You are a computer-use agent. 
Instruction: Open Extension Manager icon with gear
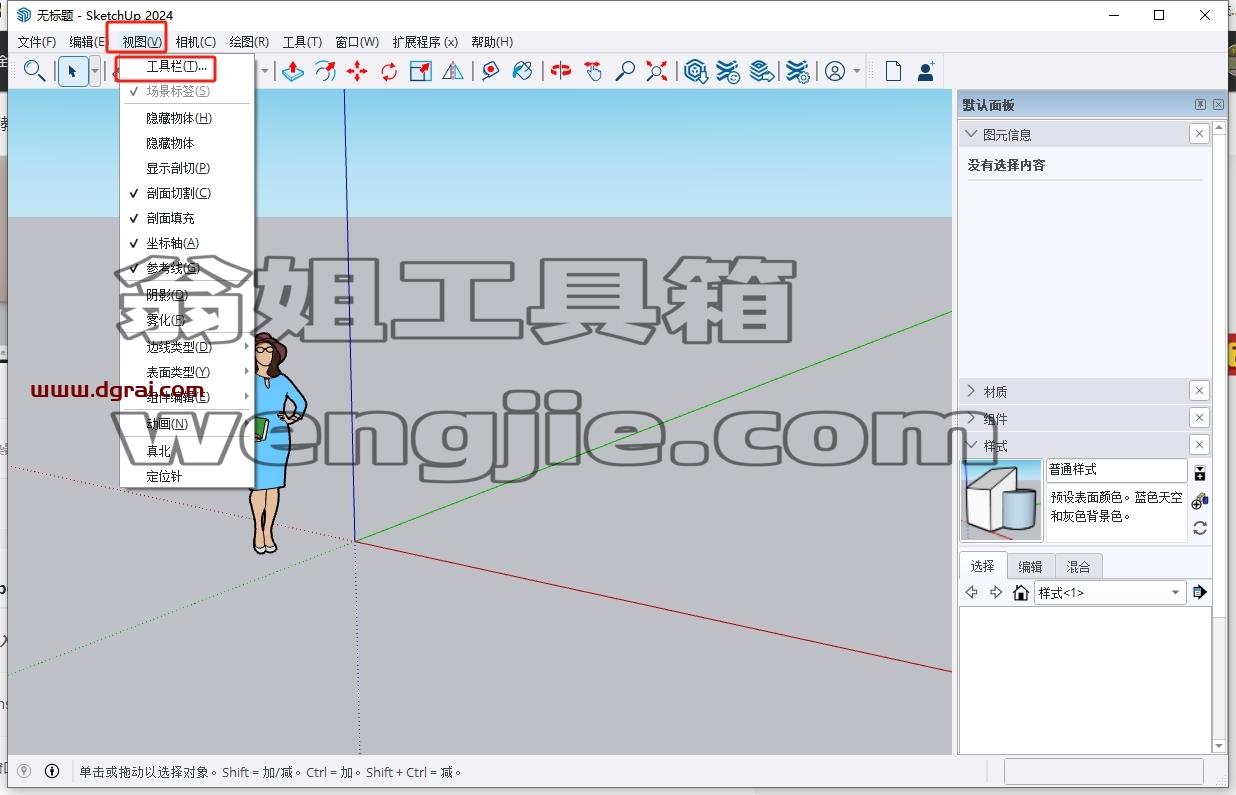click(797, 71)
